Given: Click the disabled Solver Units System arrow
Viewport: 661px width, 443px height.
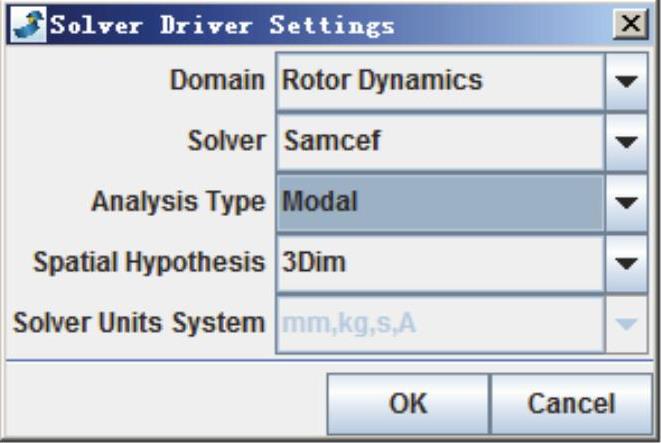Looking at the screenshot, I should point(627,324).
